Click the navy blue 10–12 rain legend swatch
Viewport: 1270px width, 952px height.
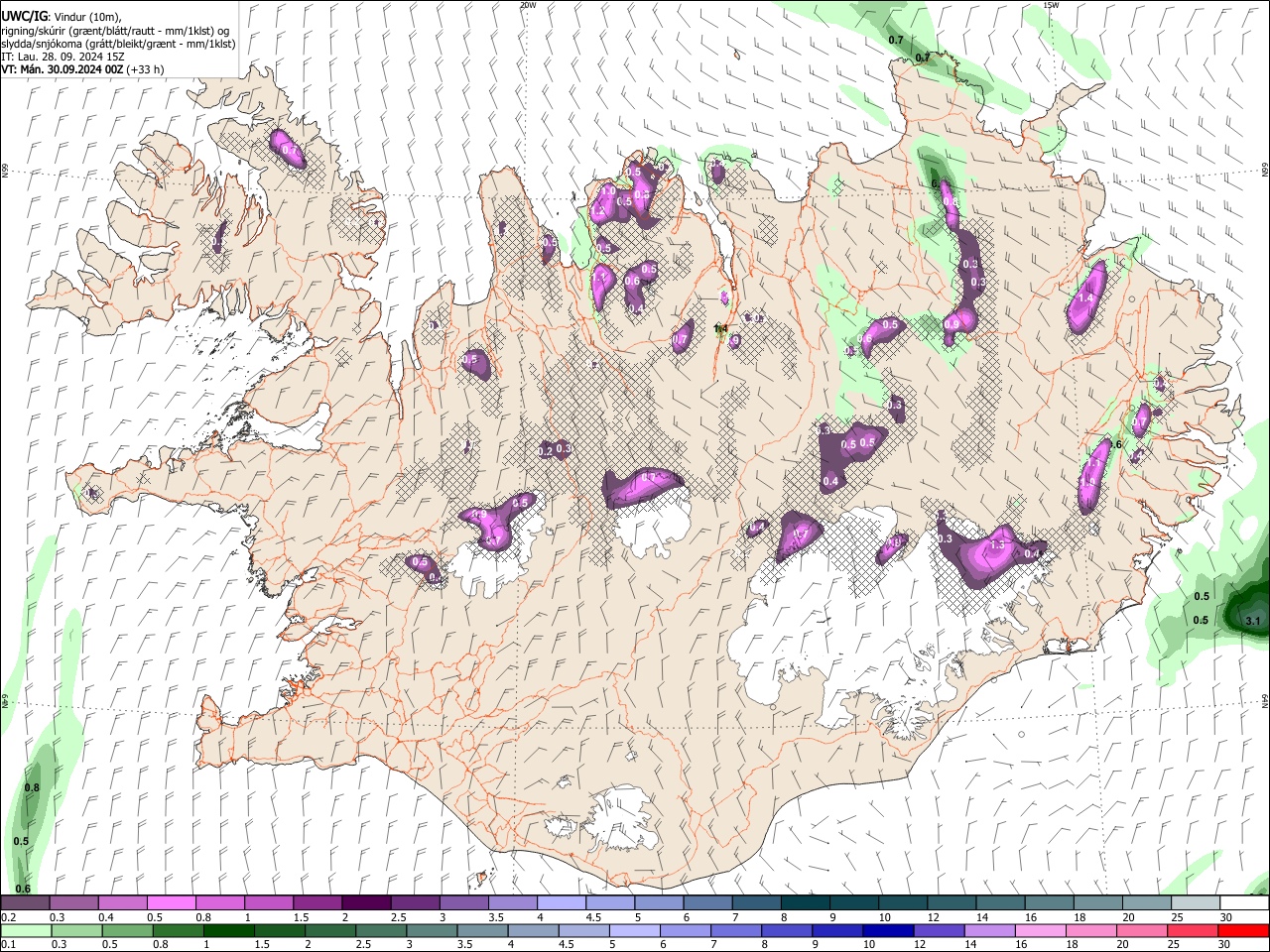coord(888,931)
